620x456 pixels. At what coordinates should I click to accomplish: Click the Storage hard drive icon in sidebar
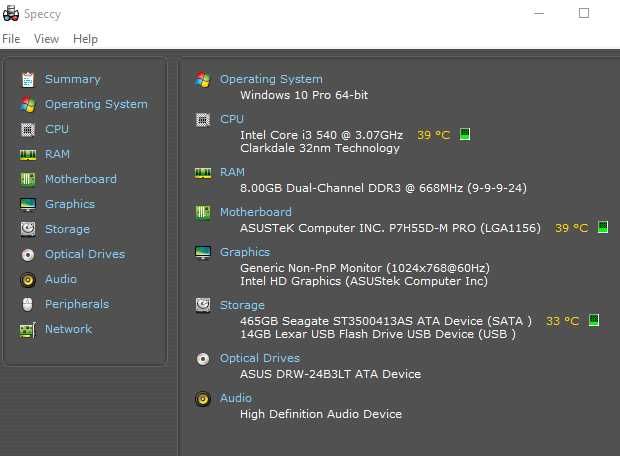(x=28, y=229)
